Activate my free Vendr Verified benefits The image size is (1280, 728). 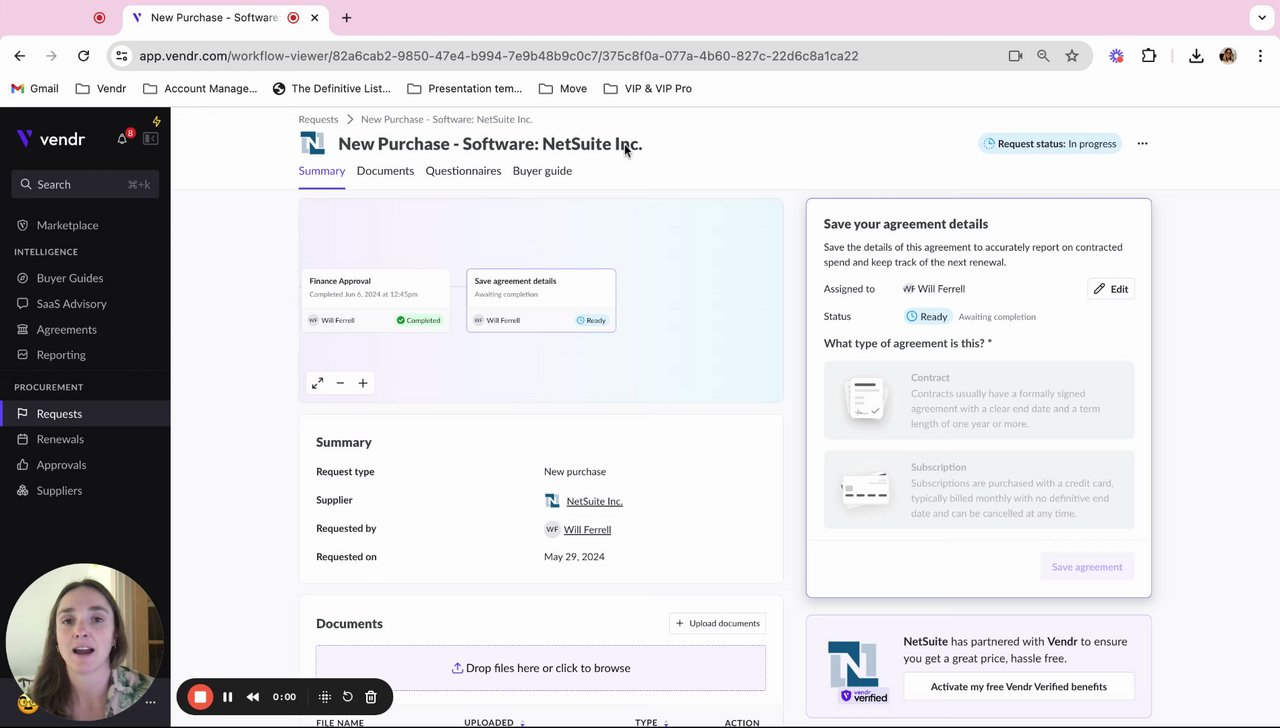(1018, 687)
